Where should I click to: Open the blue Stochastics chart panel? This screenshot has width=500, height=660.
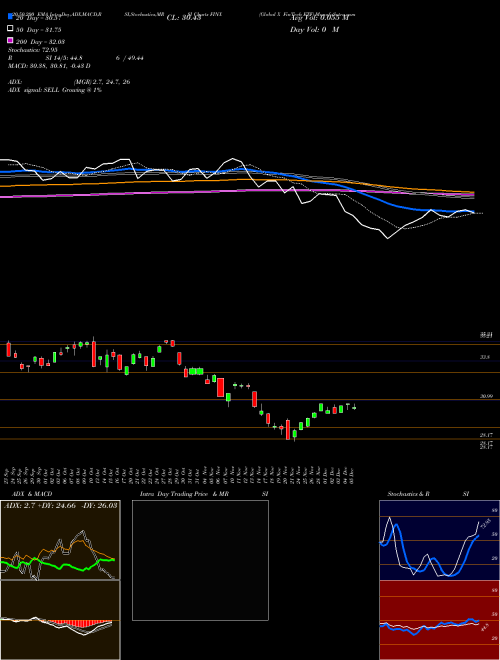pos(439,540)
